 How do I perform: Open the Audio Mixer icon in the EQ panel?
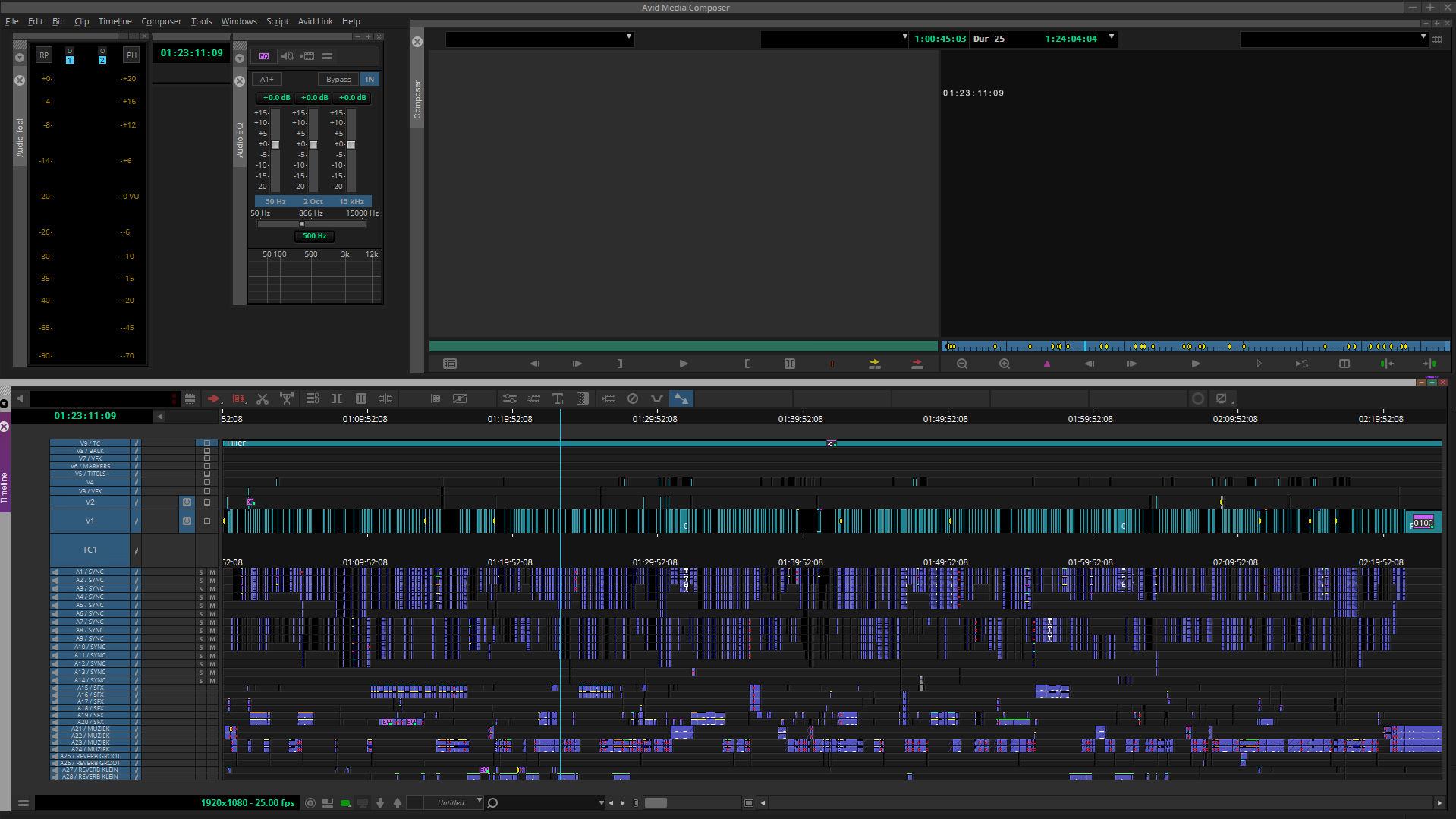click(x=288, y=56)
